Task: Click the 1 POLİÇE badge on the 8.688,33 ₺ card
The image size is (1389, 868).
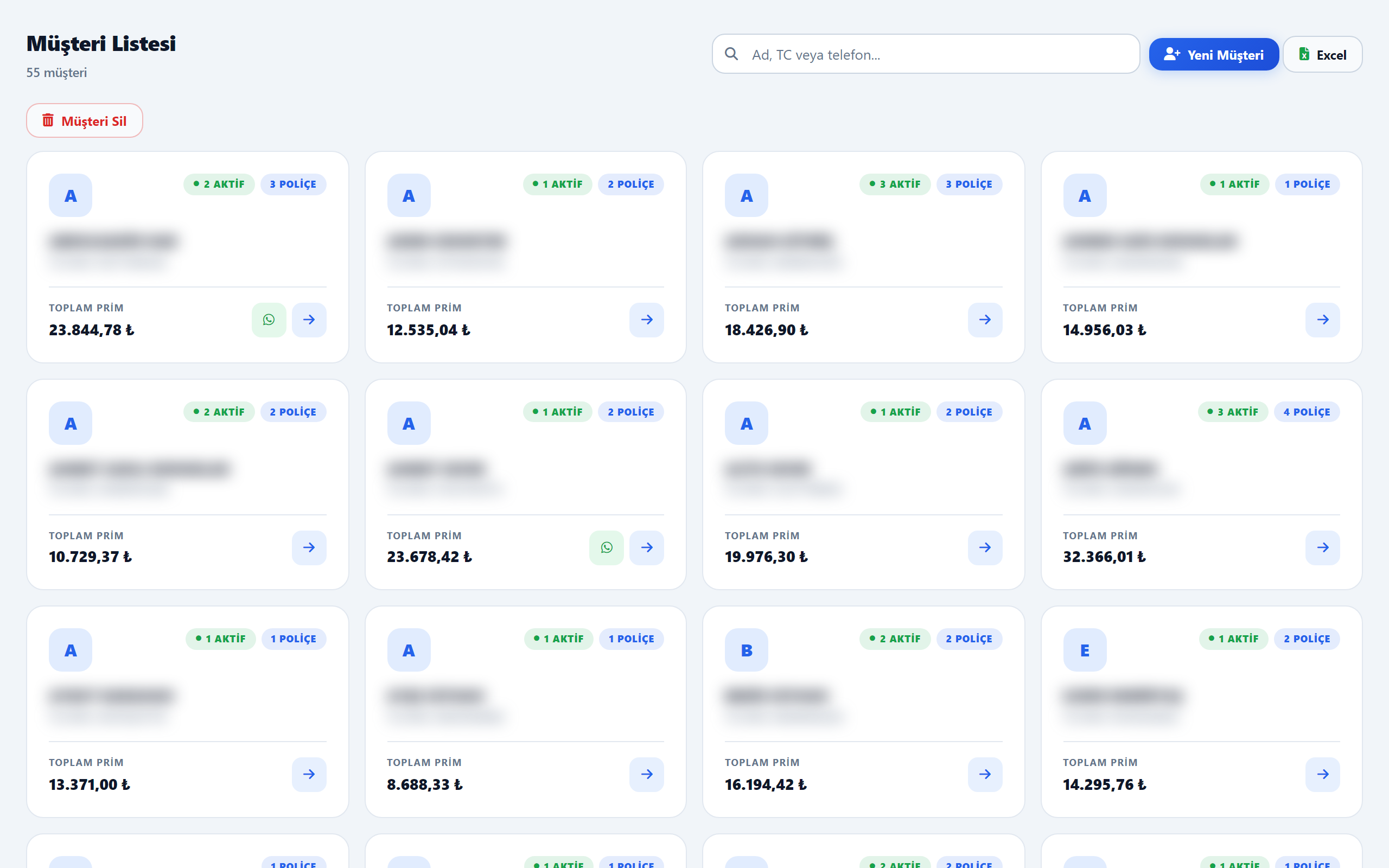Action: (632, 639)
